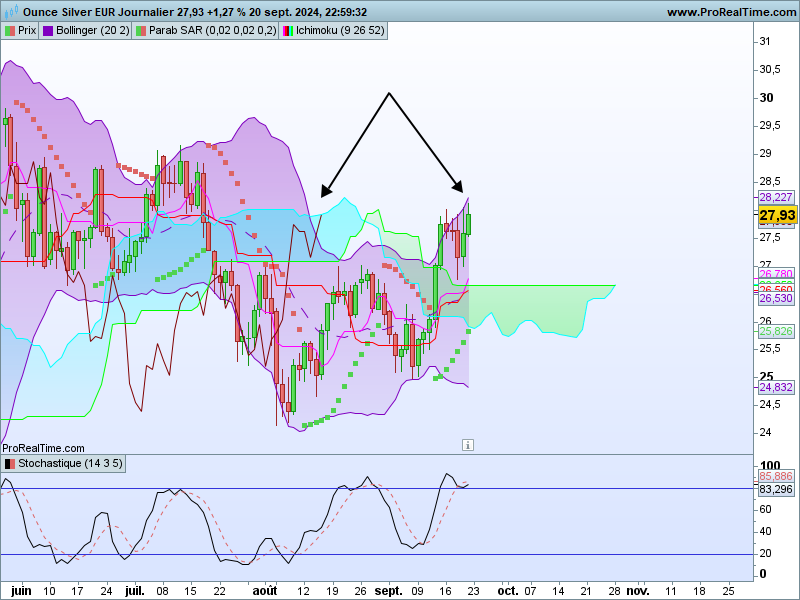The image size is (800, 600).
Task: Select the 25,826 green price label
Action: (776, 331)
